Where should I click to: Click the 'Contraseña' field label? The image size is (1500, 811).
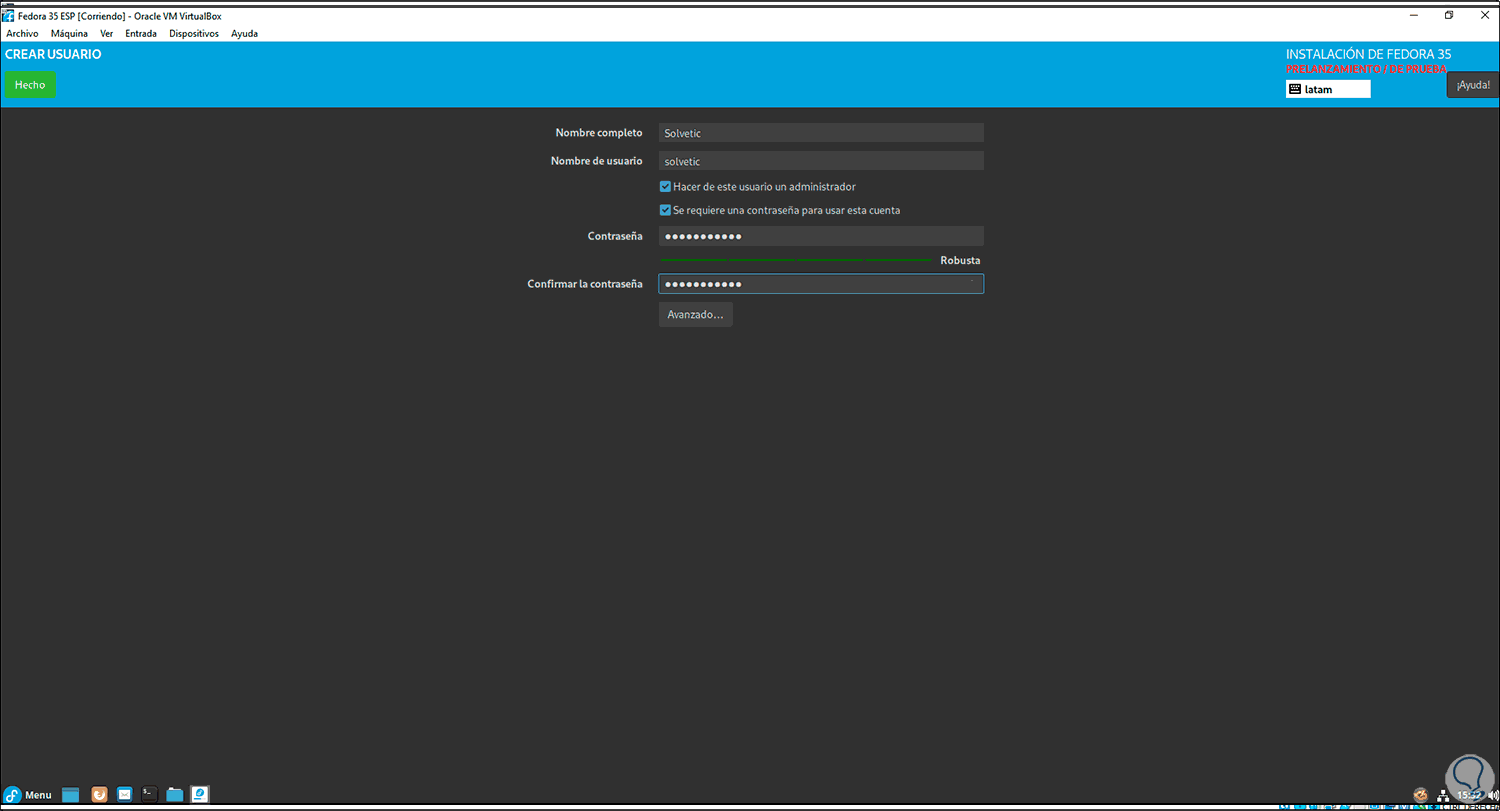pyautogui.click(x=615, y=236)
